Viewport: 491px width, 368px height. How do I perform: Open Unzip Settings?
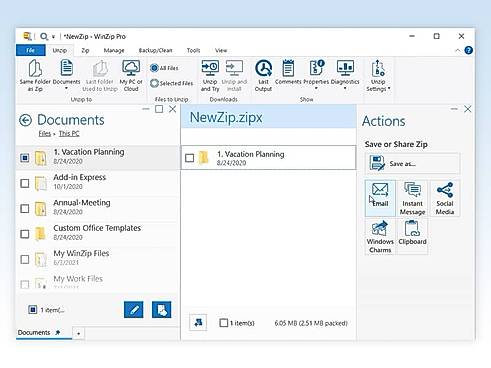pos(378,75)
